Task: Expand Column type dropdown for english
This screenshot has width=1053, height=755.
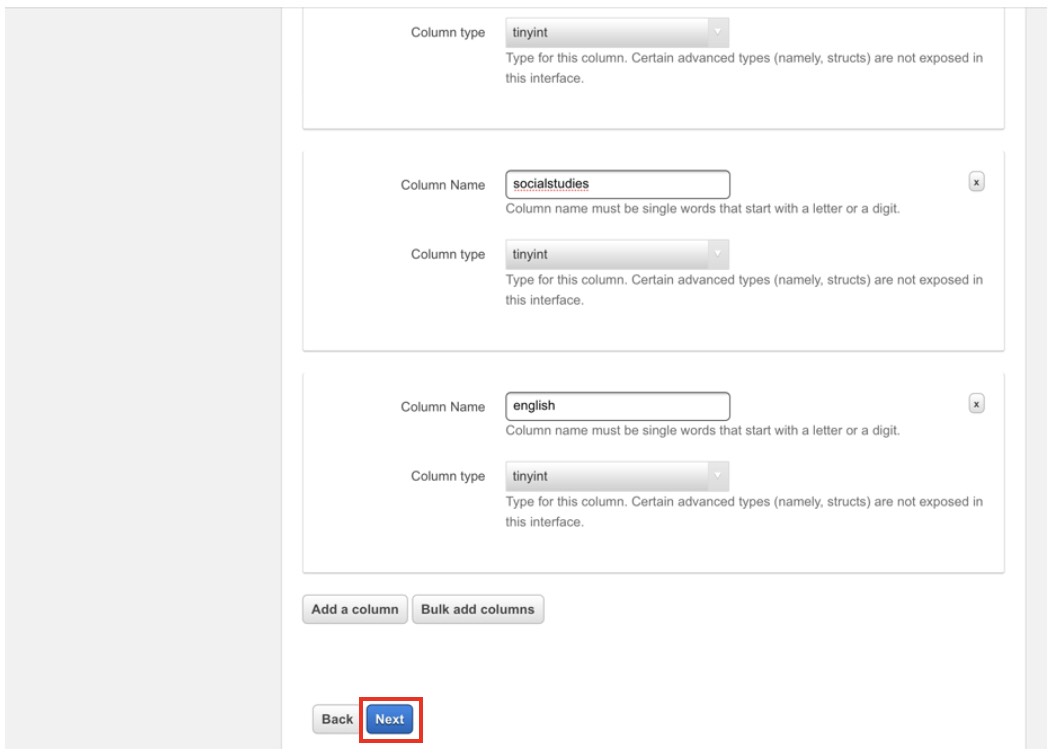Action: coord(617,476)
